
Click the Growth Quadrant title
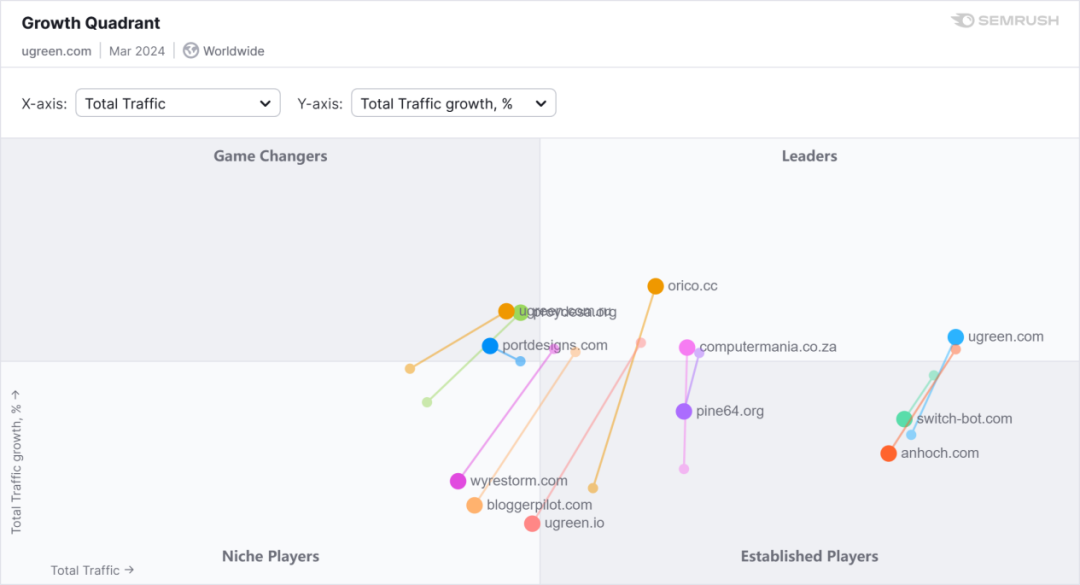91,23
